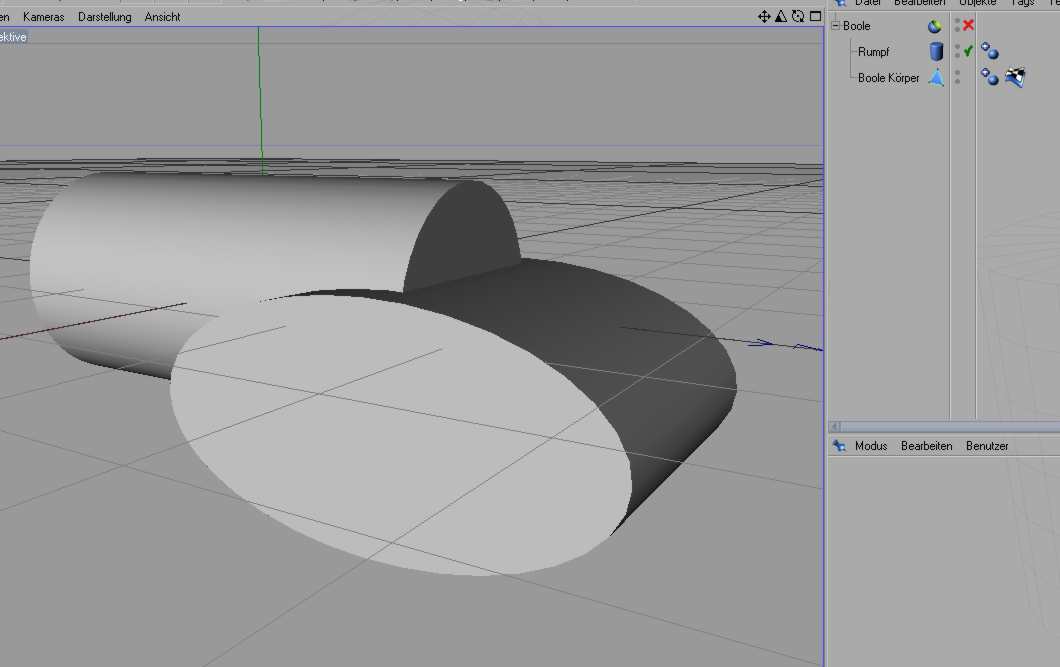Click the Boole object type icon

coord(935,27)
